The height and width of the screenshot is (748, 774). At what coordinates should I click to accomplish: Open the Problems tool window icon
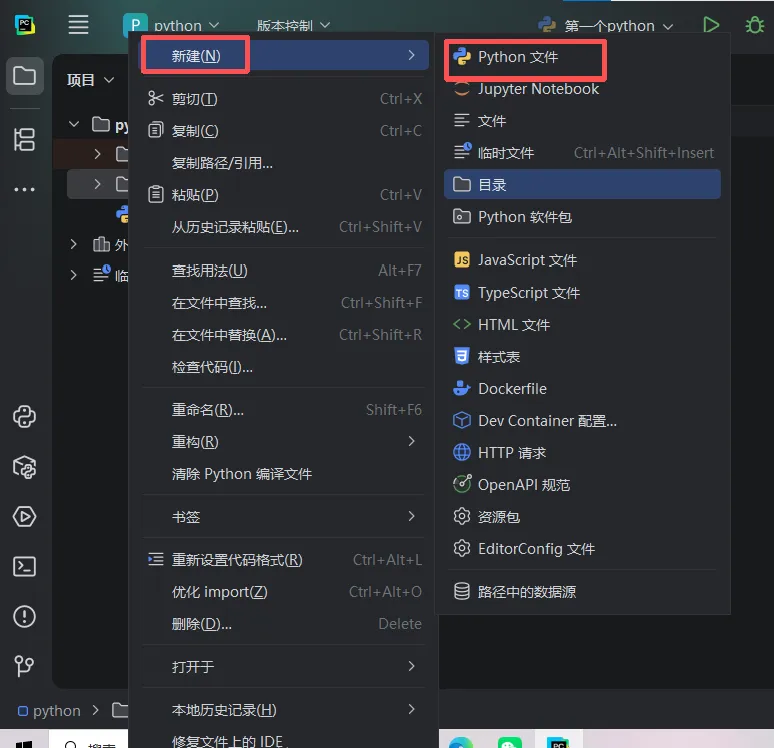click(24, 617)
